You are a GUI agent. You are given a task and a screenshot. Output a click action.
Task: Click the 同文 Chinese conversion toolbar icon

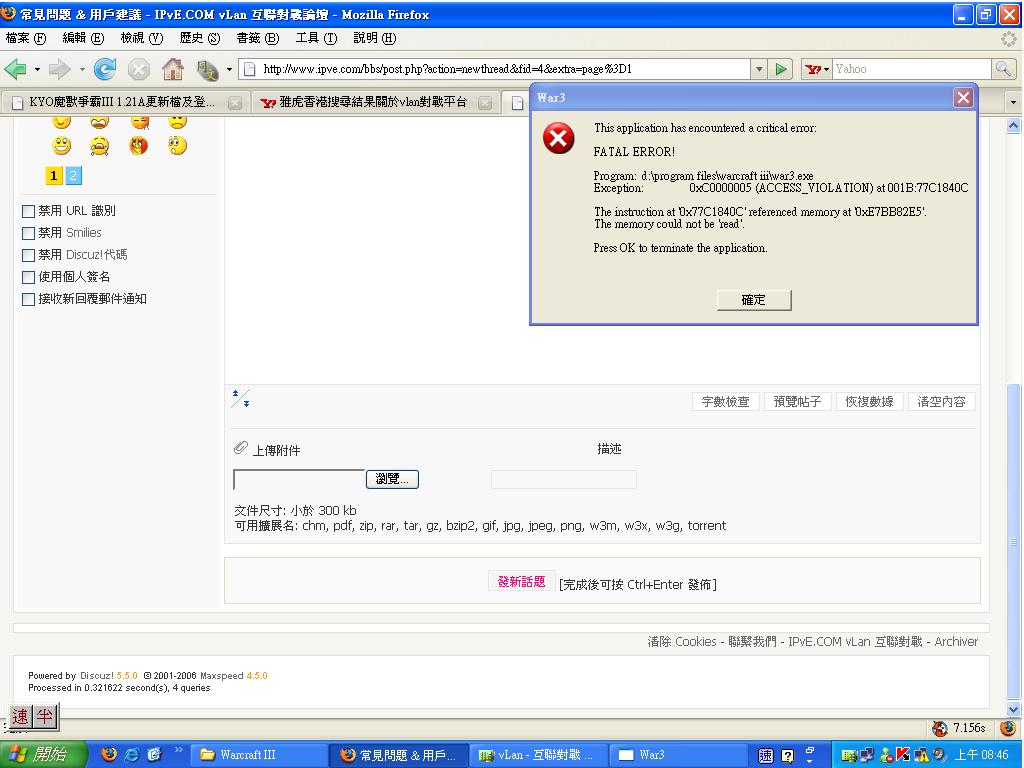(208, 69)
